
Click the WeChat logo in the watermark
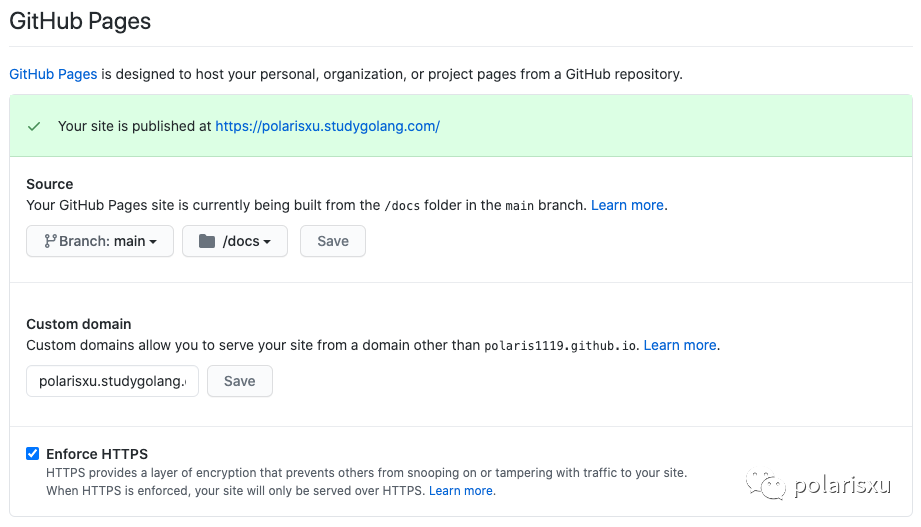772,487
